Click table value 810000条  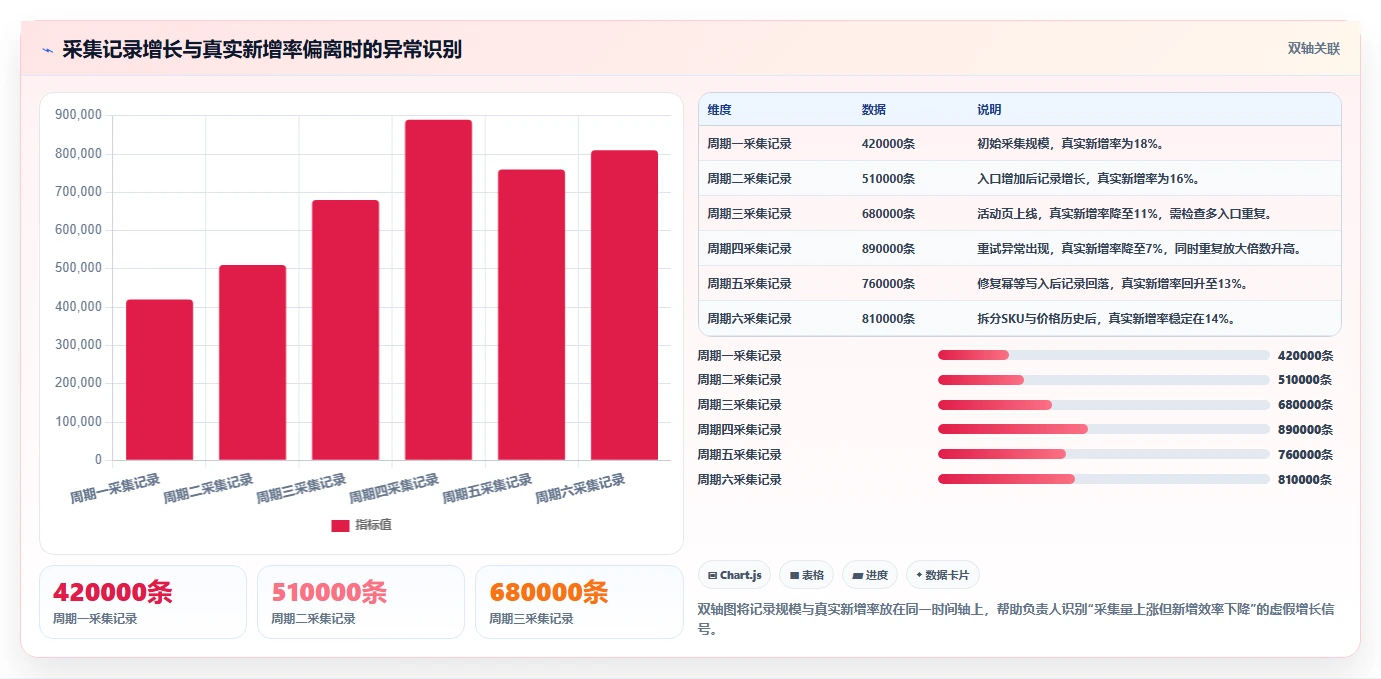(x=888, y=319)
